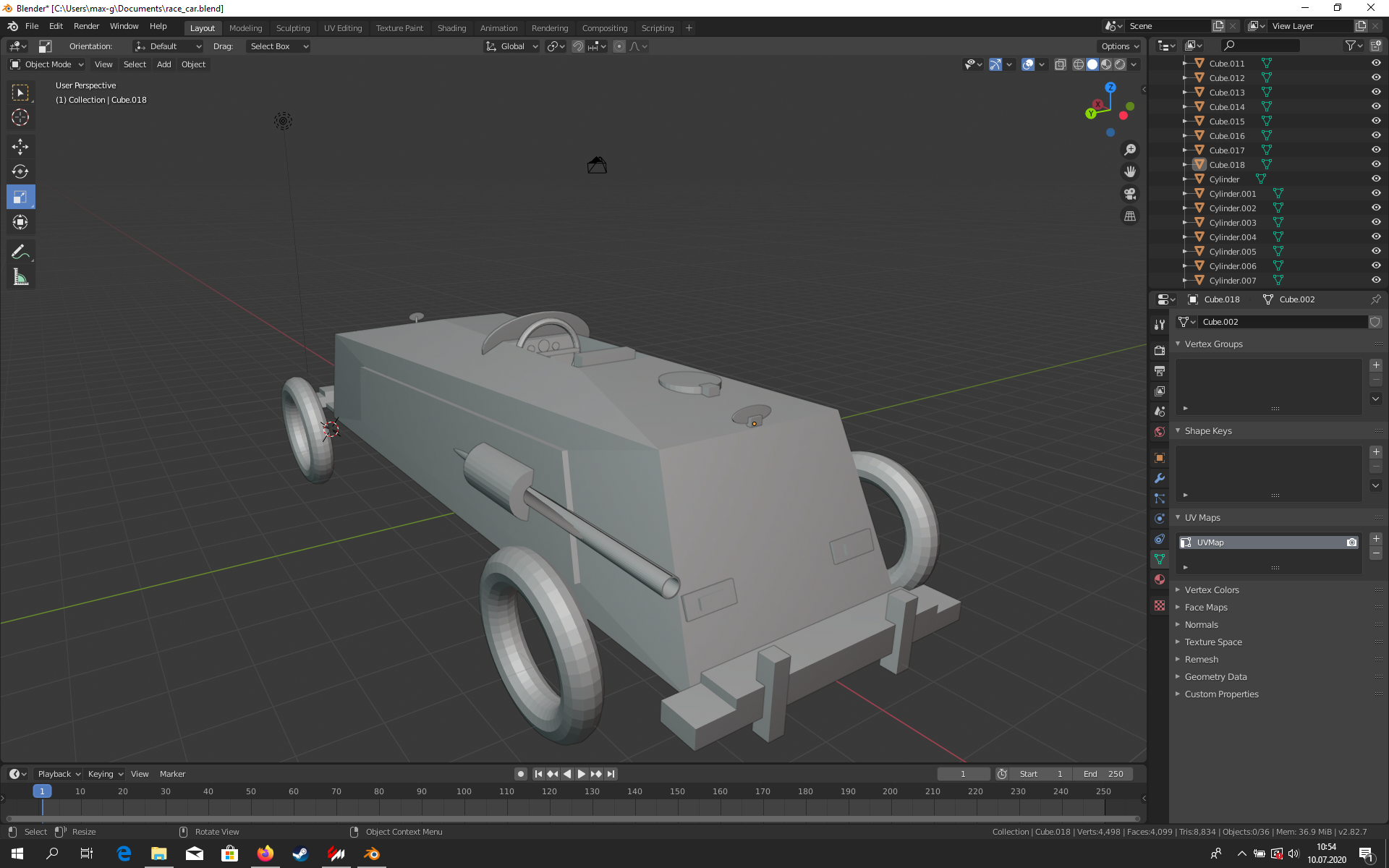
Task: Select the Scale tool
Action: click(x=20, y=197)
